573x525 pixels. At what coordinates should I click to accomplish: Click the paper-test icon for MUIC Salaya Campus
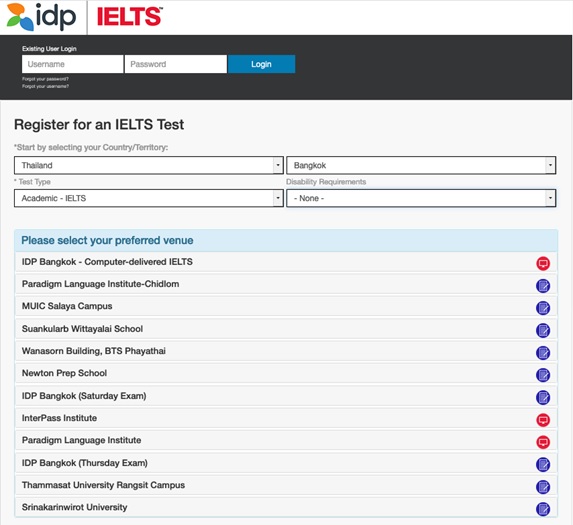(x=543, y=308)
